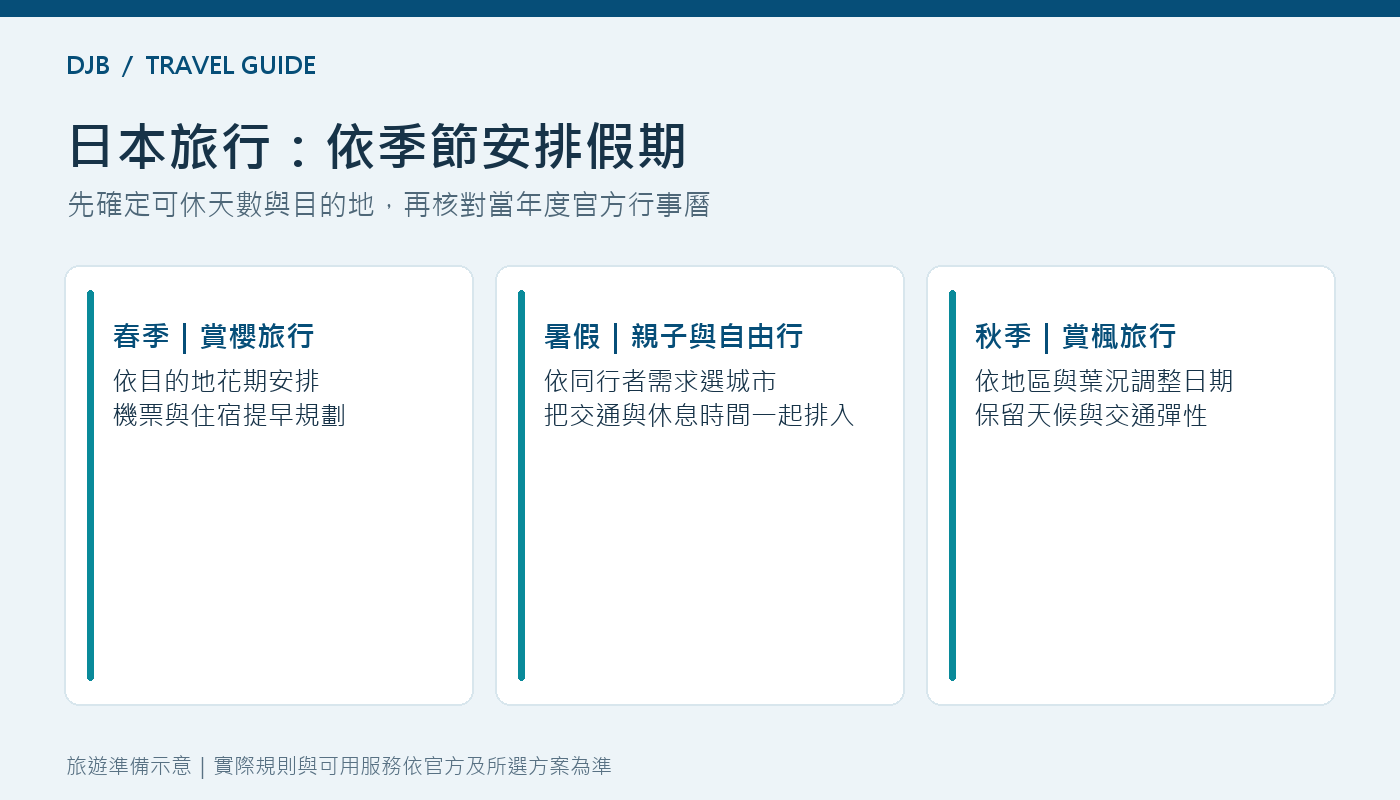Click the line 依同行者需求選城市

coord(661,381)
